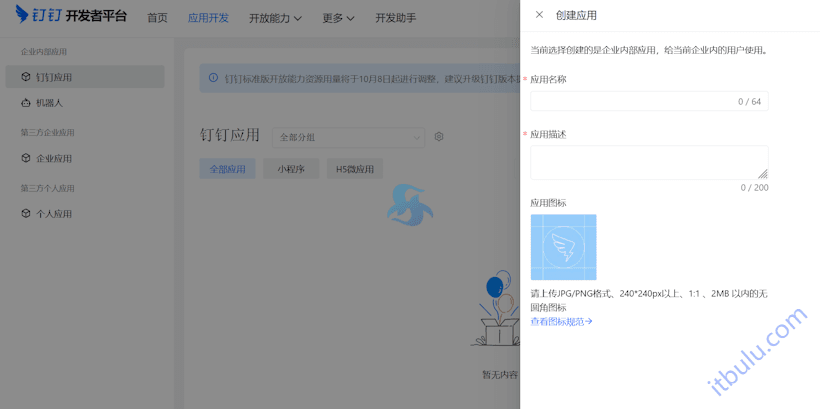This screenshot has width=820, height=409.
Task: Click the 企业内部应用 section label
Action: [x=43, y=52]
